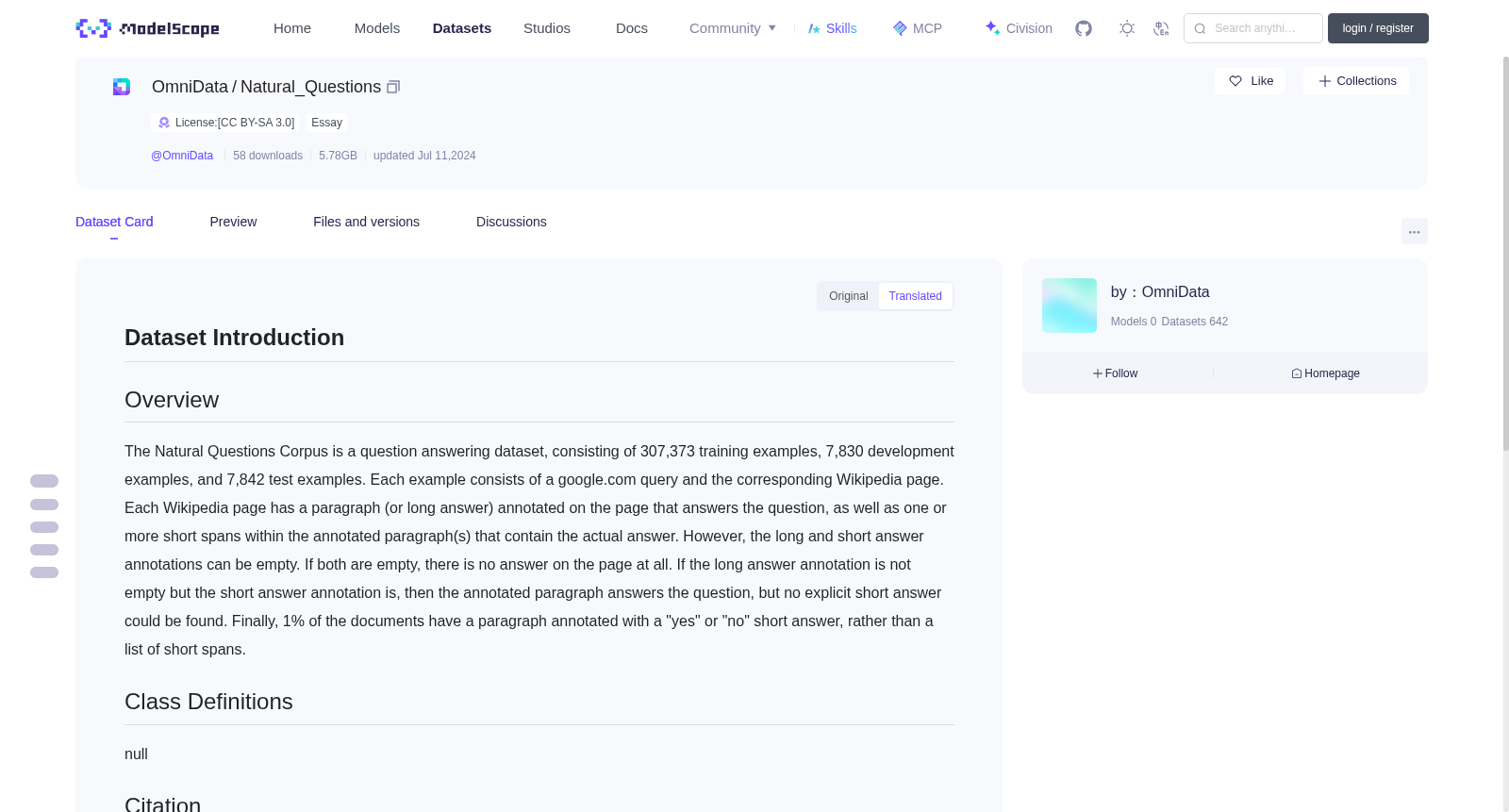Click the search magnifier icon
1509x812 pixels.
[1200, 28]
